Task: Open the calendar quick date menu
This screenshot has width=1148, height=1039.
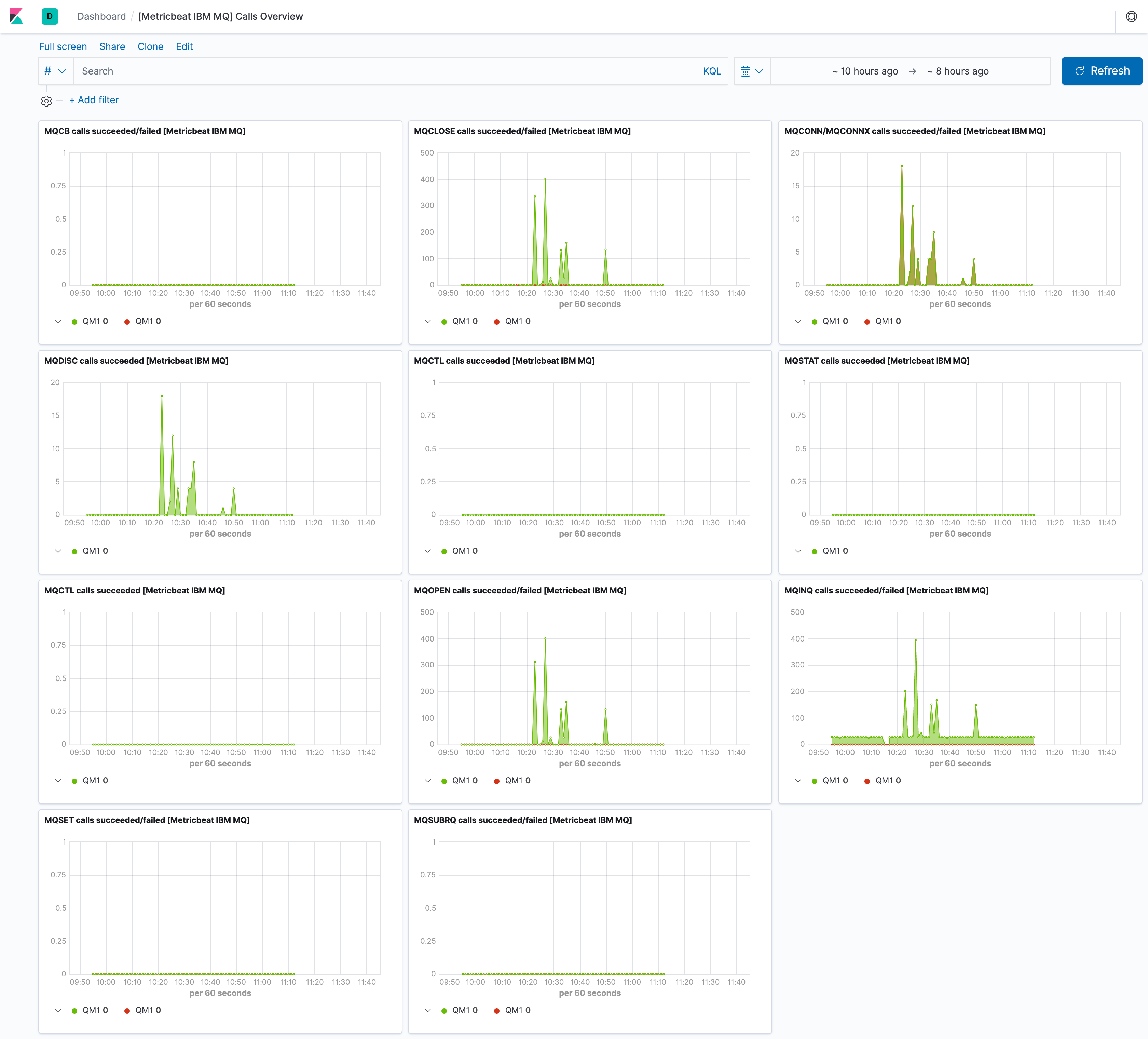Action: [x=752, y=71]
